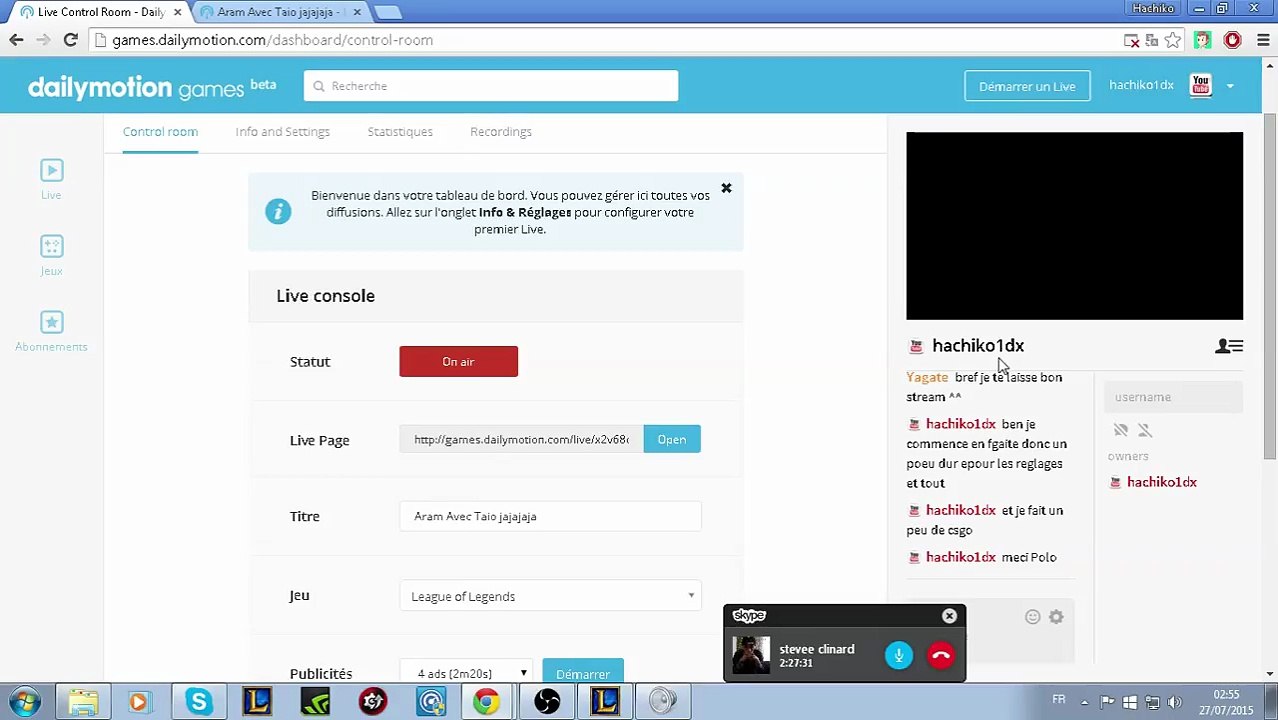The image size is (1278, 720).
Task: Open the Windows Start menu
Action: click(25, 701)
